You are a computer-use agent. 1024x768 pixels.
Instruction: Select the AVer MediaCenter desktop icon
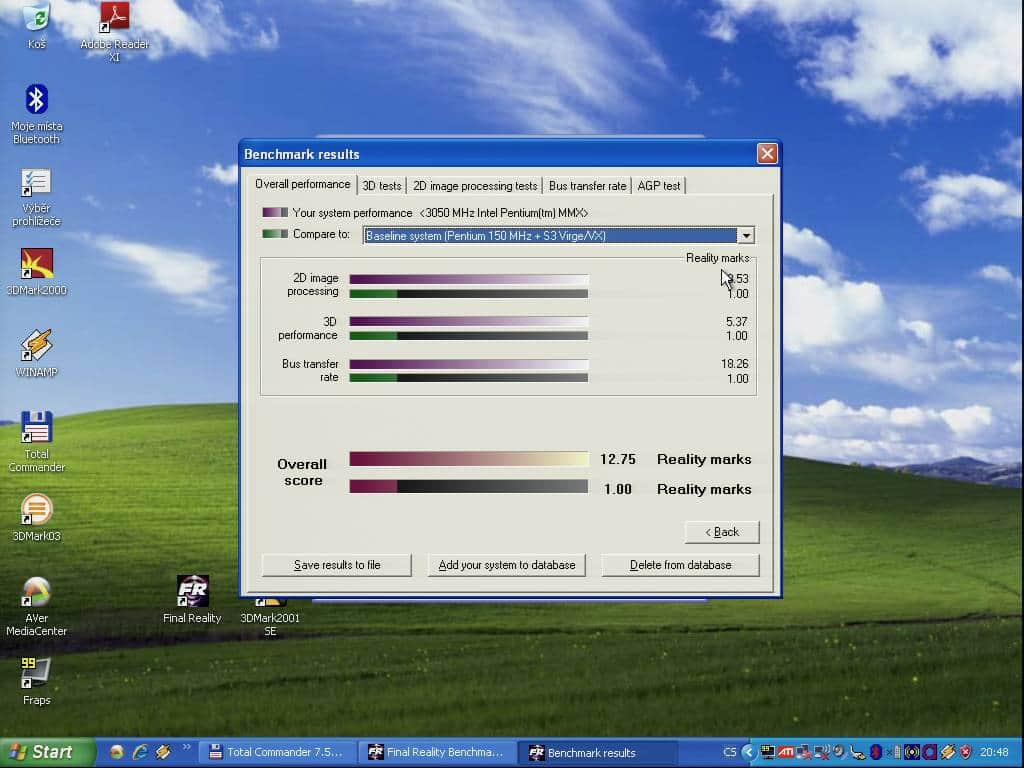pyautogui.click(x=37, y=607)
